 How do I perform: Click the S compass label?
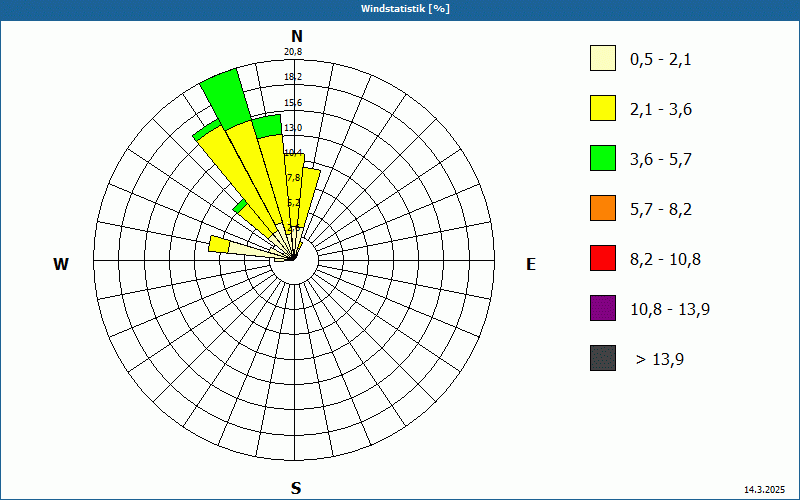tap(296, 488)
